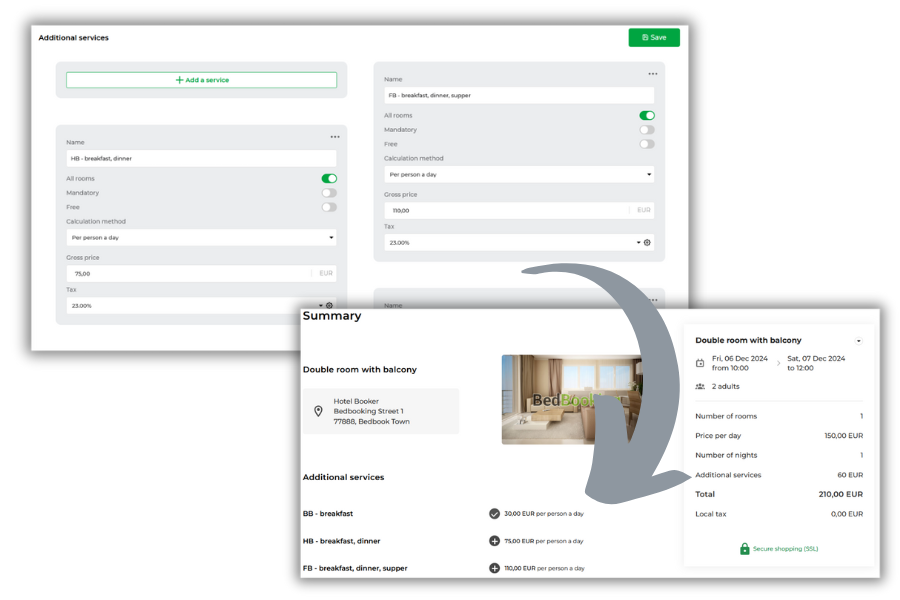Add a service with the plus button
The width and height of the screenshot is (900, 600).
pyautogui.click(x=201, y=80)
